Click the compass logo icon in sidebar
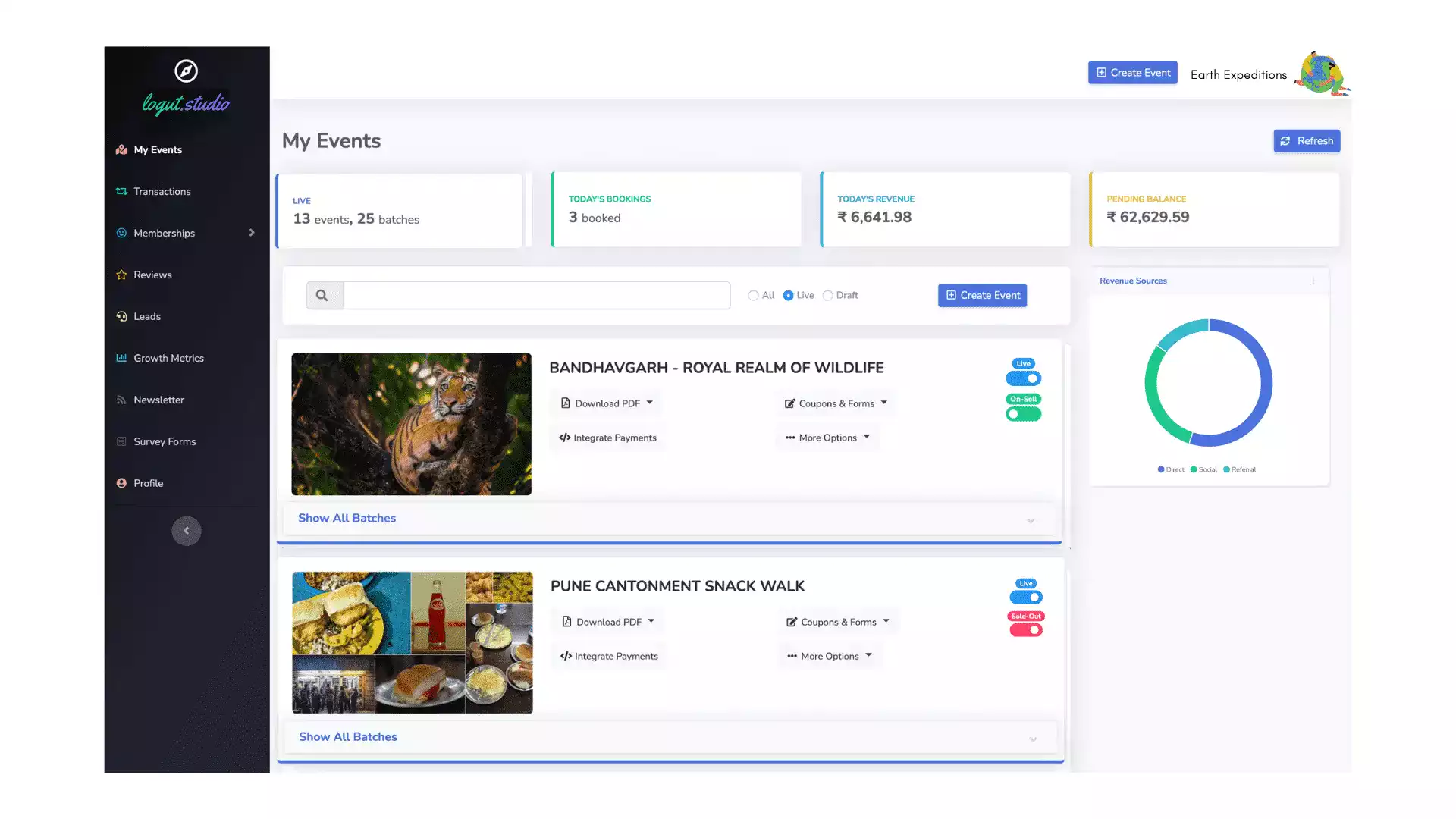The height and width of the screenshot is (819, 1456). coord(186,71)
